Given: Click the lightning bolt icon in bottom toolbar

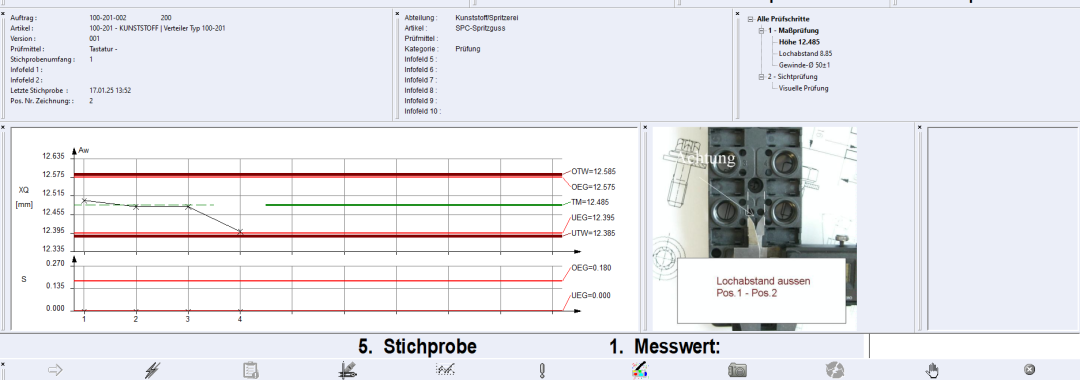Looking at the screenshot, I should 153,370.
